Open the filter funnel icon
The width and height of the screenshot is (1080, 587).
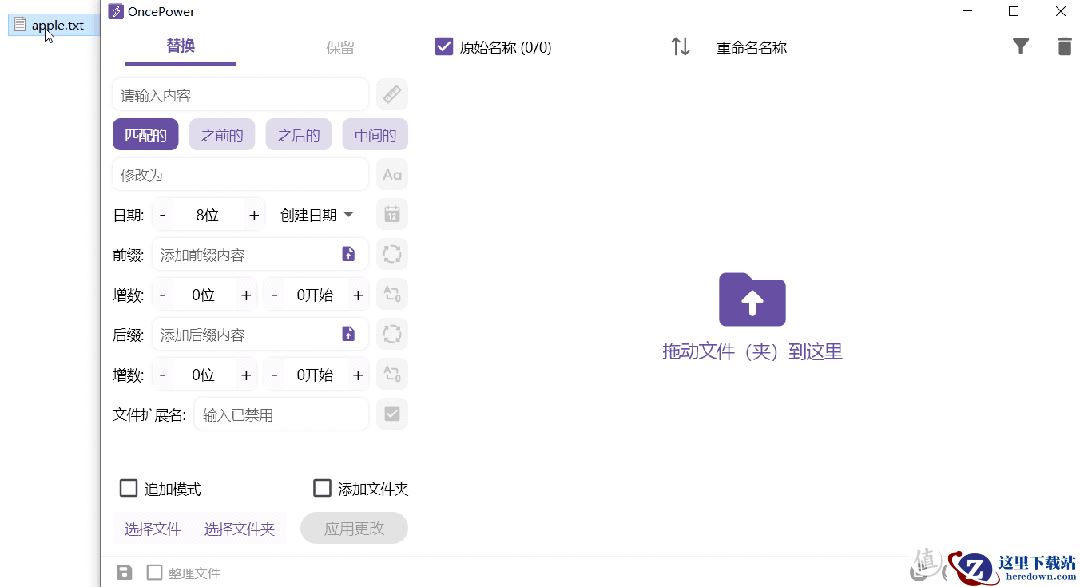1021,47
